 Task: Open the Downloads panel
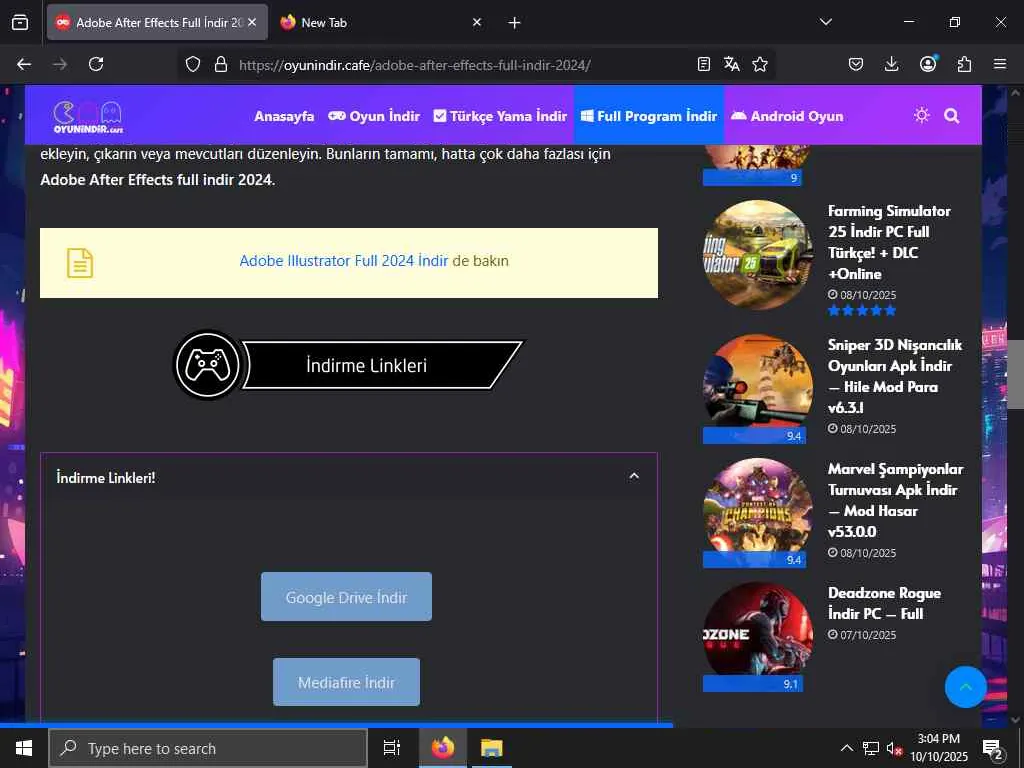pos(891,64)
